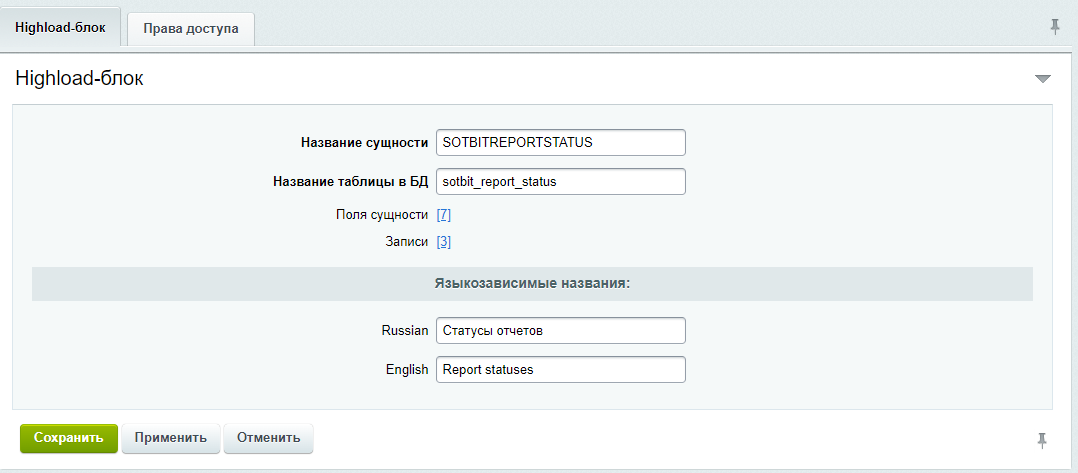The image size is (1078, 473).
Task: Click the English label
Action: click(407, 369)
